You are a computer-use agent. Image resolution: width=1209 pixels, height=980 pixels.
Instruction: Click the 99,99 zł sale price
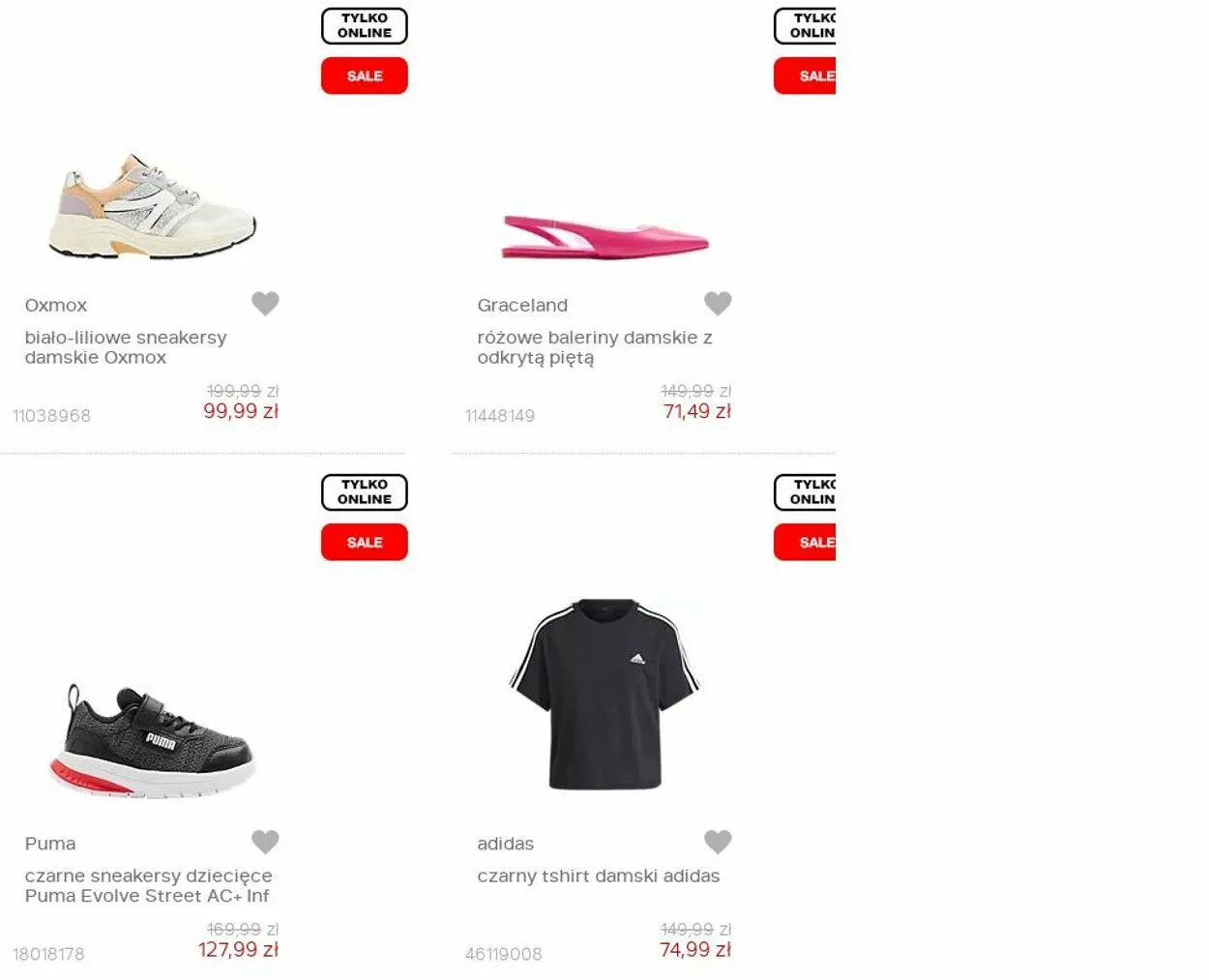(241, 411)
